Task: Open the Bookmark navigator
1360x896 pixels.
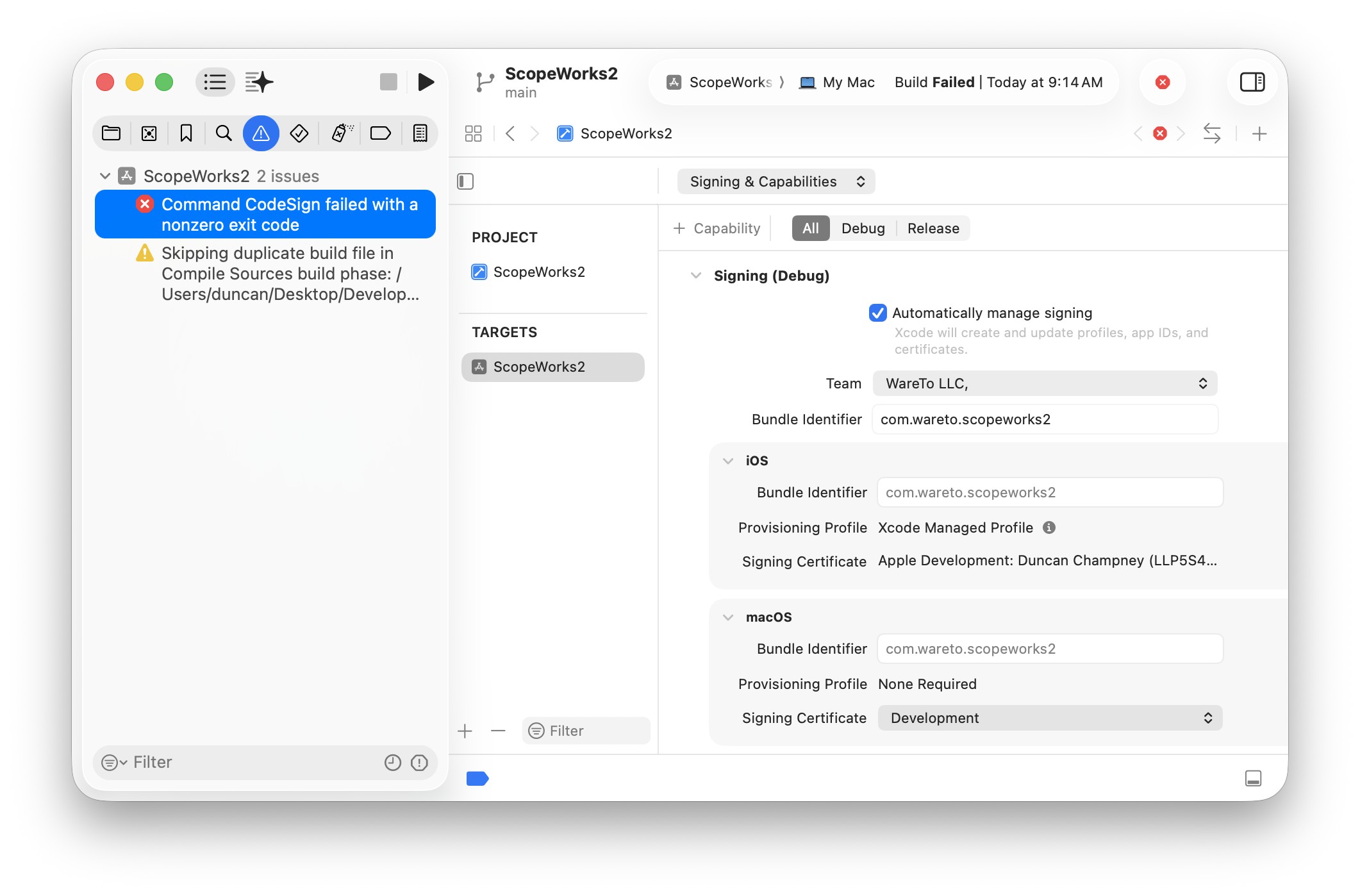Action: coord(187,133)
